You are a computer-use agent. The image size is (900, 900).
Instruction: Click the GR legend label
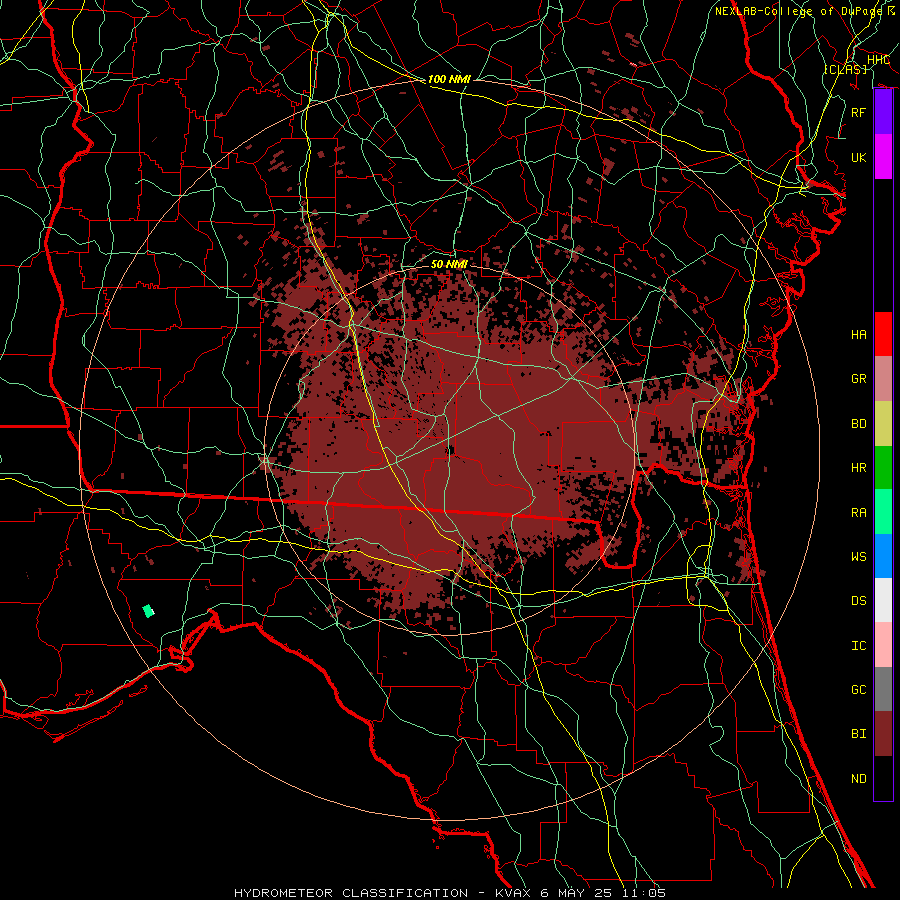point(859,379)
